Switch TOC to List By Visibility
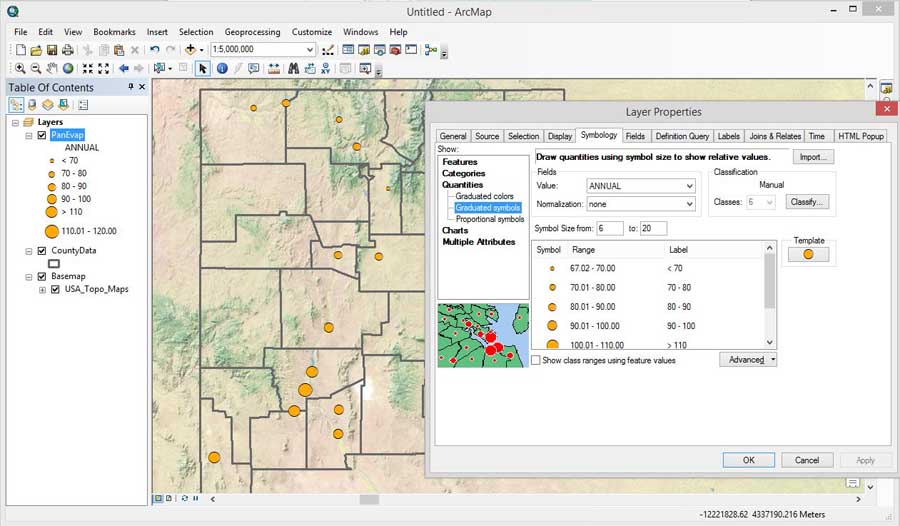900x526 pixels. point(48,105)
